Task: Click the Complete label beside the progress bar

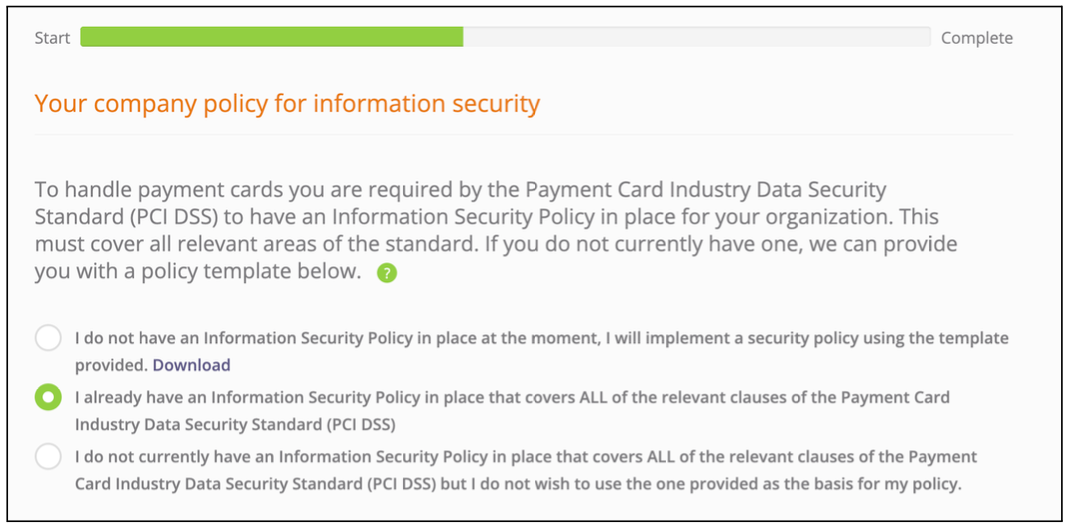Action: point(977,38)
